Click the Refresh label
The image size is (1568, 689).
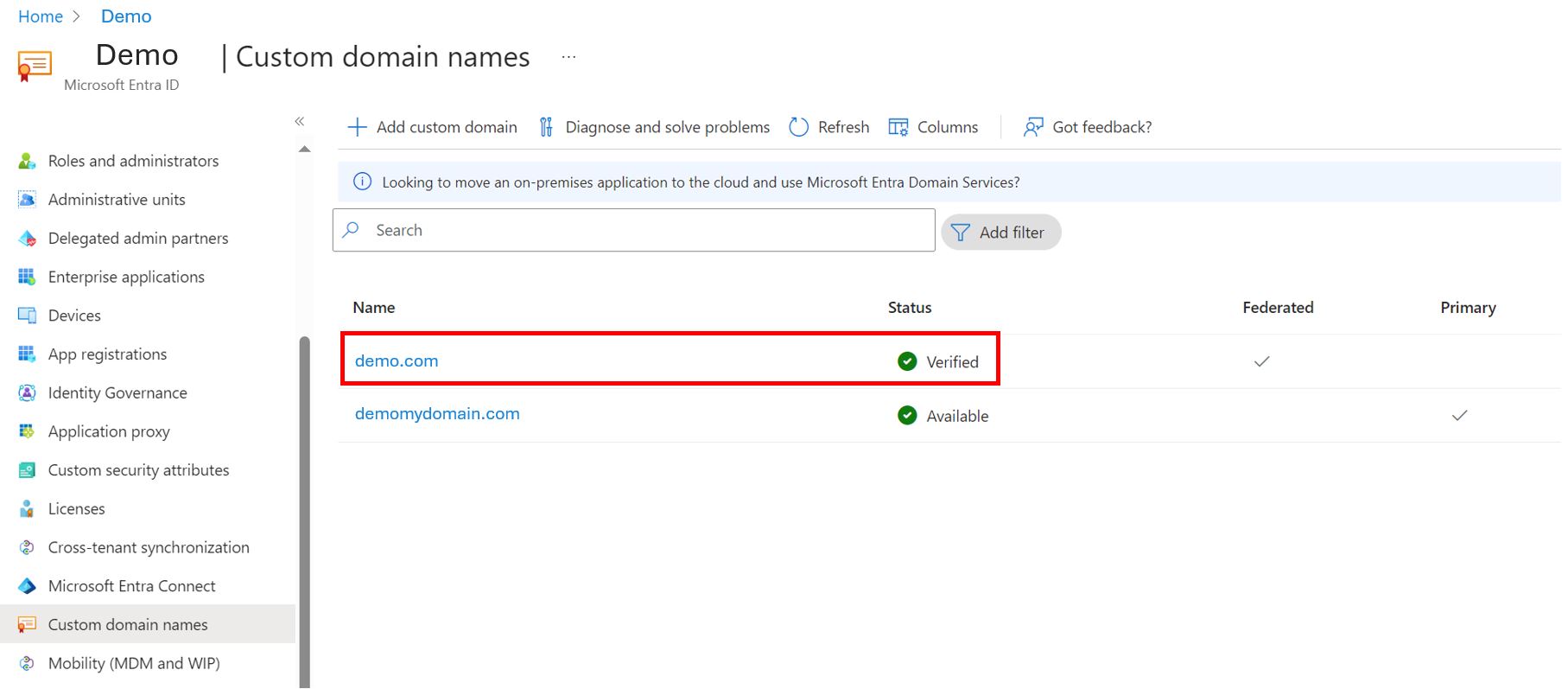844,127
